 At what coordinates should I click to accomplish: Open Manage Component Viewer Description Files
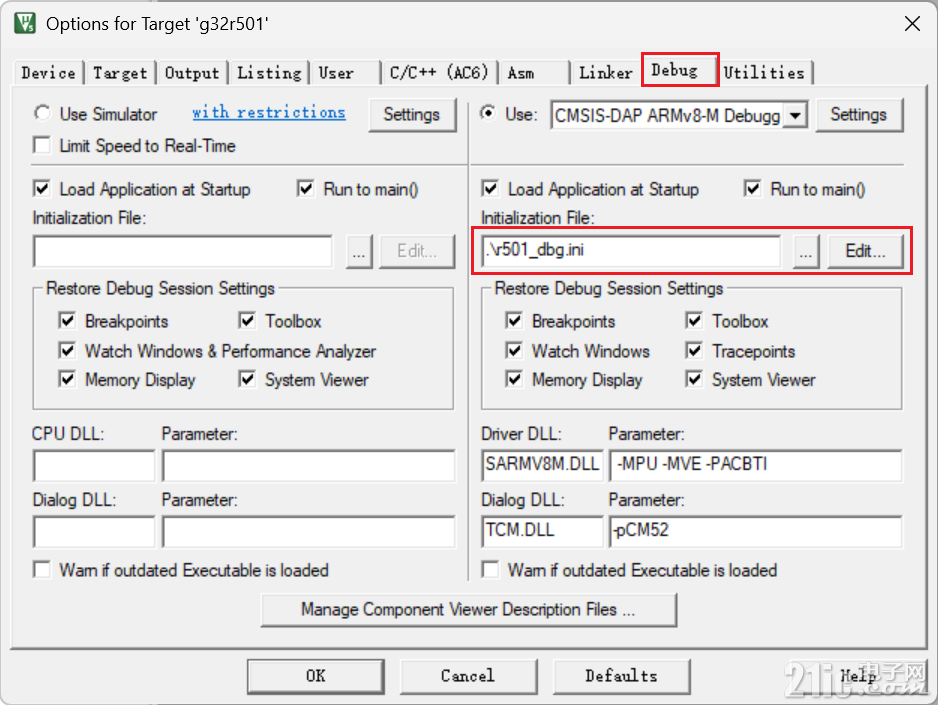(468, 609)
